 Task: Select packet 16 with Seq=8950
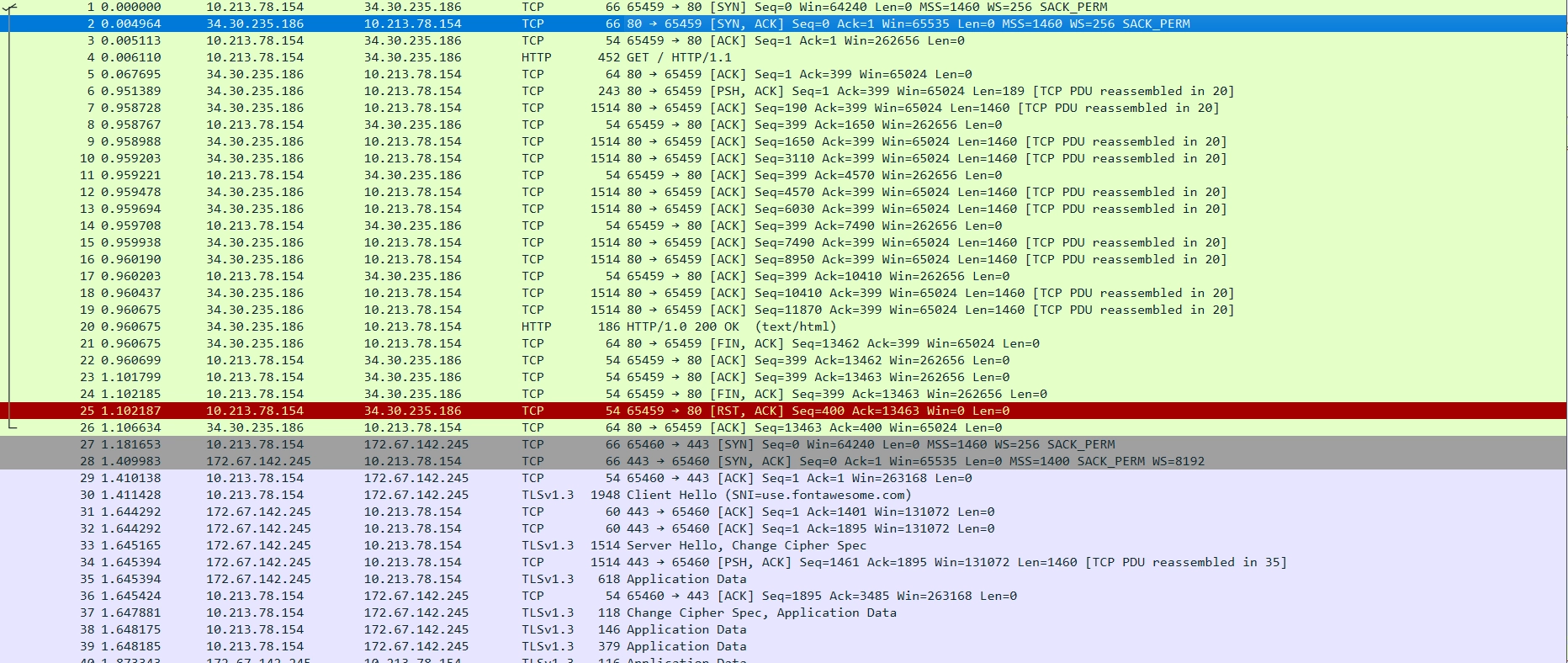pos(784,259)
